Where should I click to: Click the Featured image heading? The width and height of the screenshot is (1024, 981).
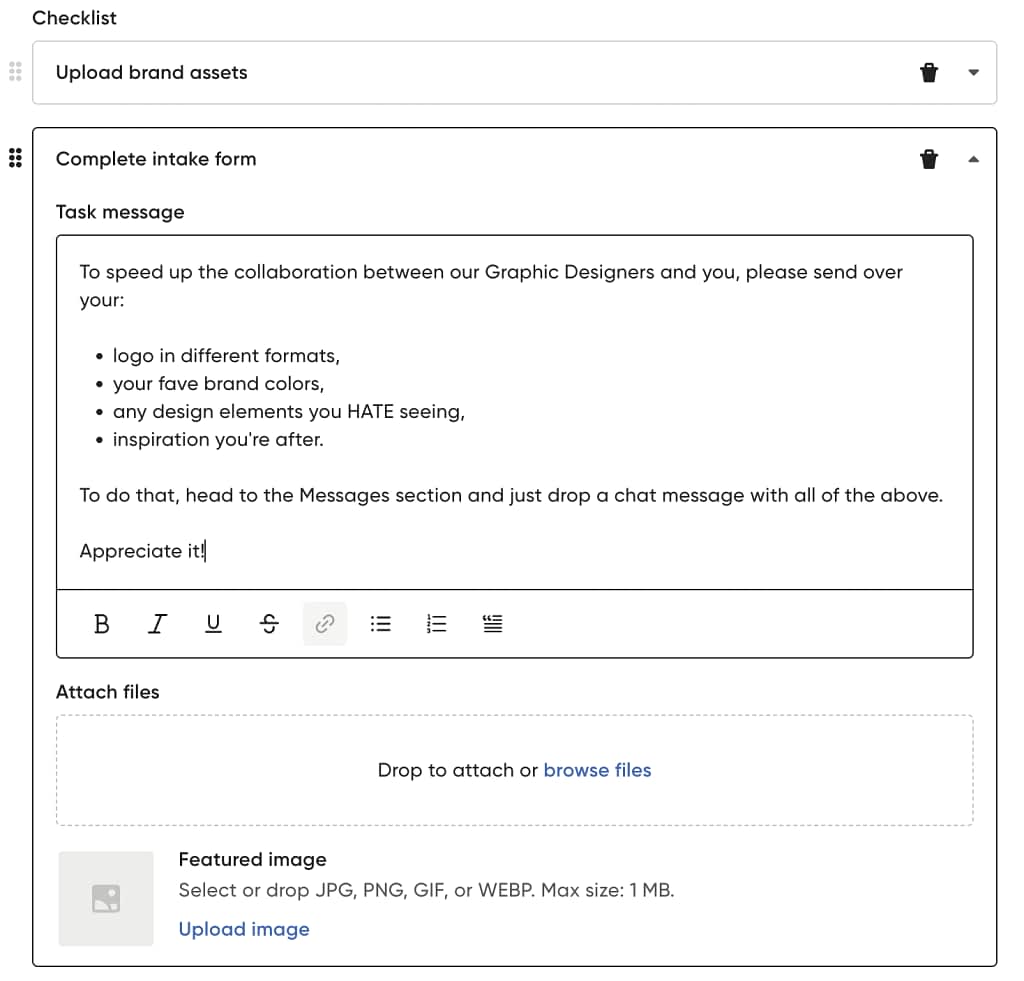click(x=253, y=860)
